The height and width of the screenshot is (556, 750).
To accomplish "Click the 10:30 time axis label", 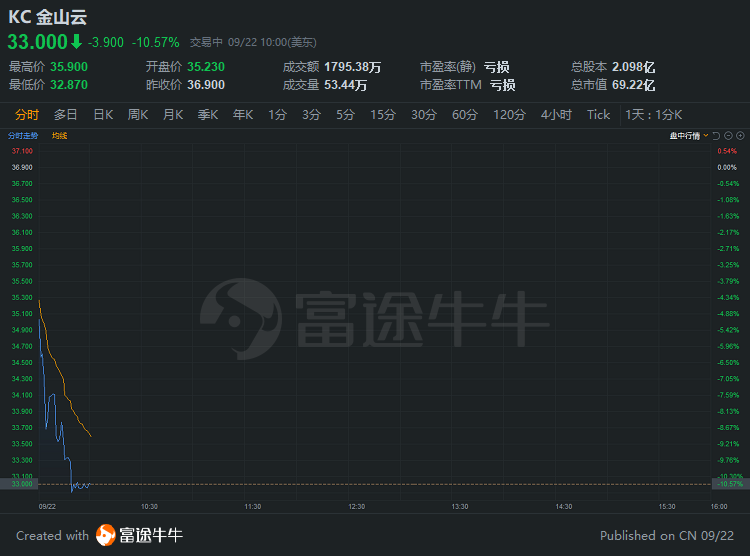I will coord(149,506).
